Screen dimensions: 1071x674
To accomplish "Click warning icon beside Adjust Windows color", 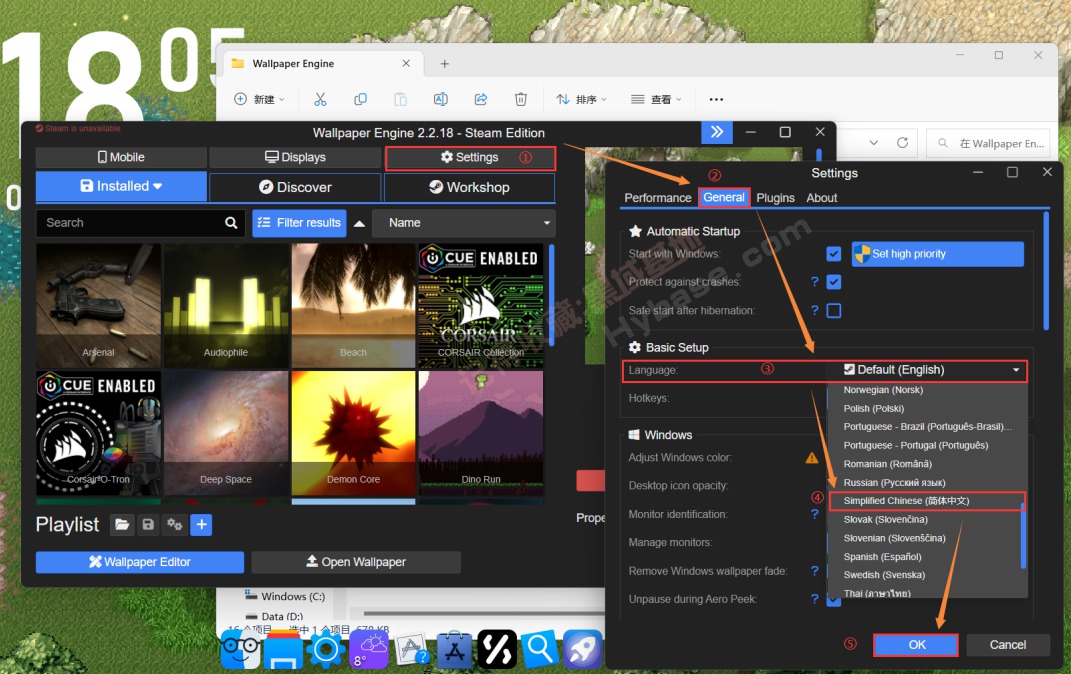I will click(x=811, y=458).
